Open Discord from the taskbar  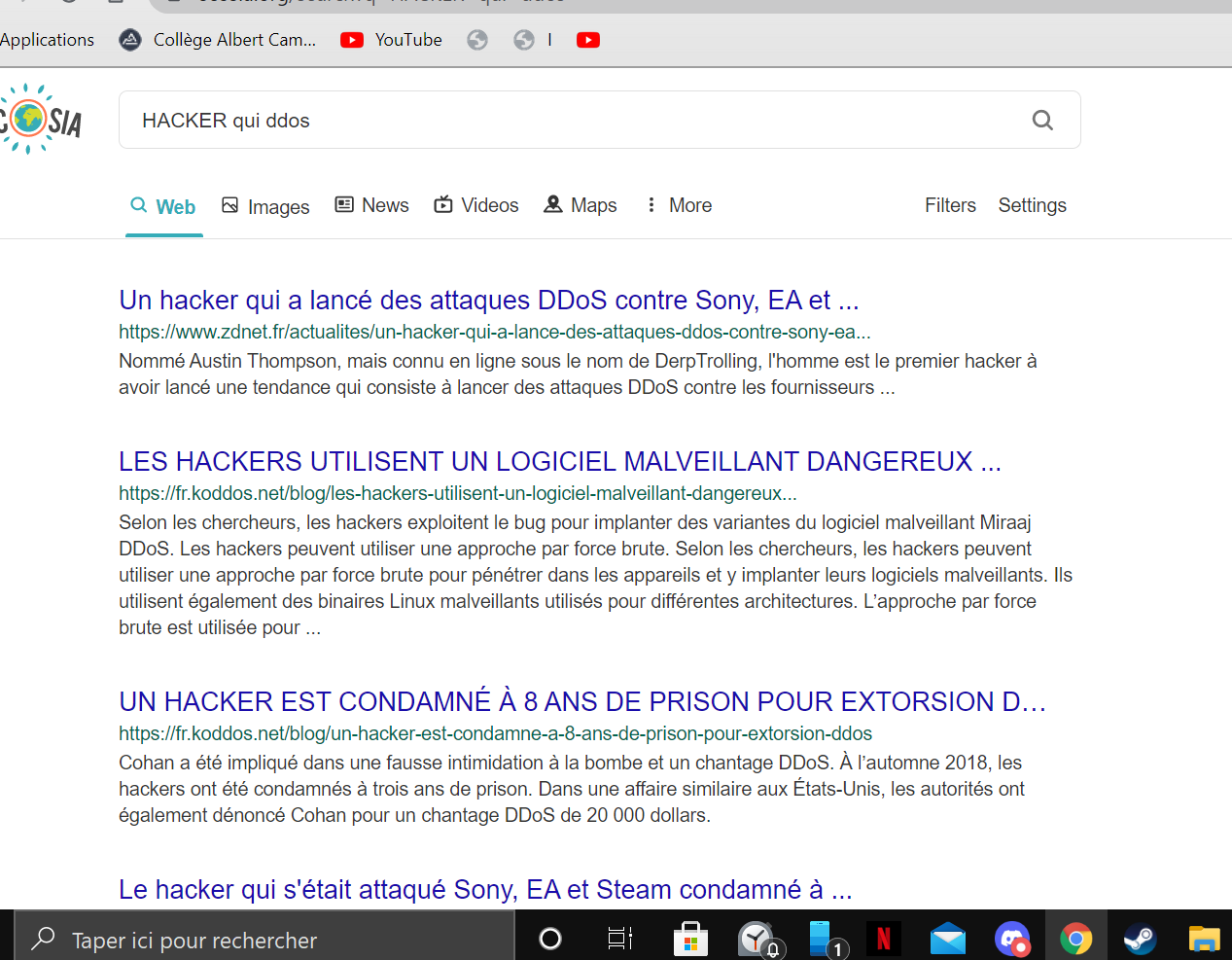tap(1012, 940)
